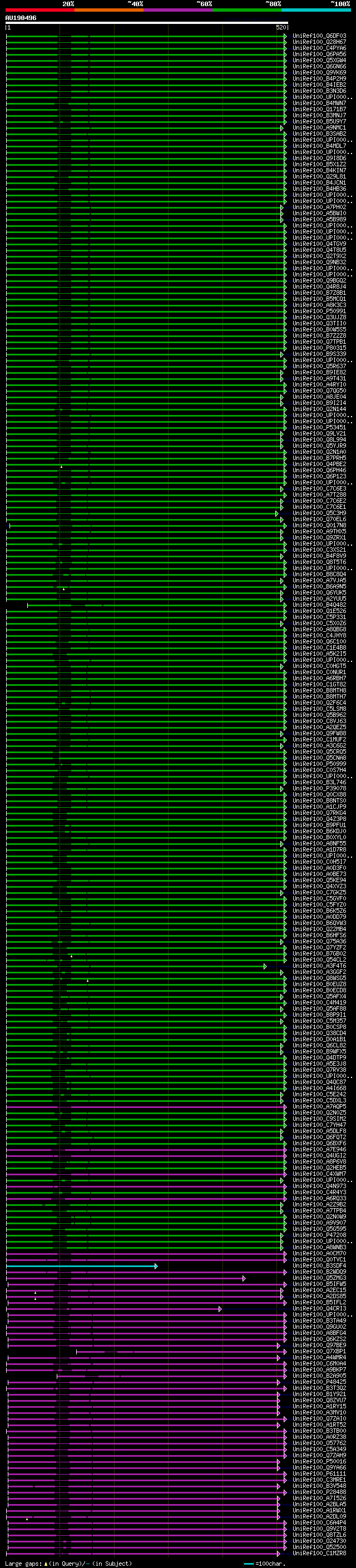Image resolution: width=356 pixels, height=1568 pixels.
Task: Select hit label UniRef100_P48425
Action: [x=319, y=1382]
